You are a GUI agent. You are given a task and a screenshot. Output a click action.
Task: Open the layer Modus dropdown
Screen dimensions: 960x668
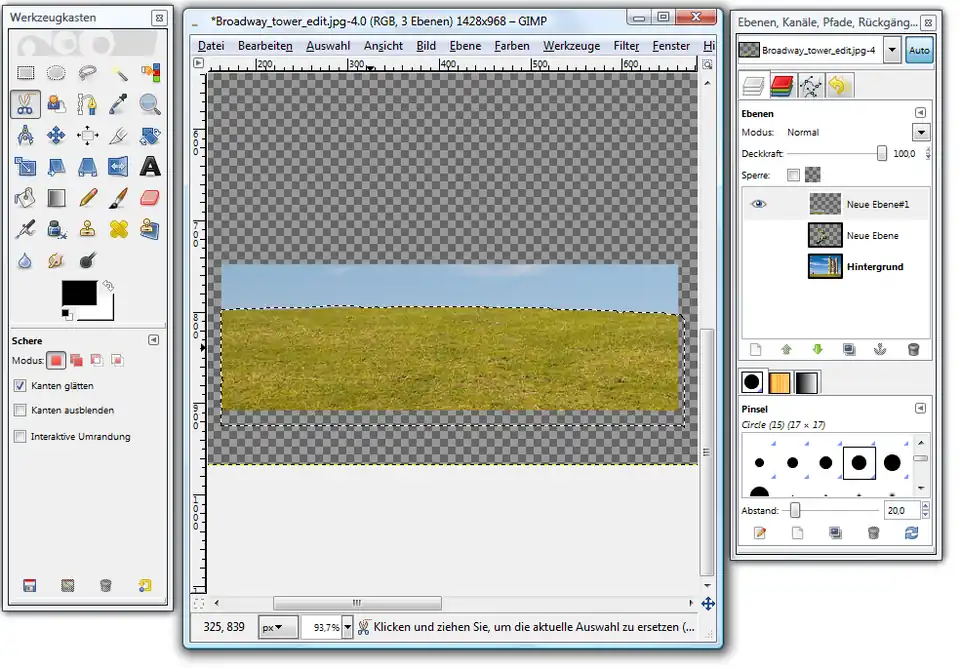point(920,132)
